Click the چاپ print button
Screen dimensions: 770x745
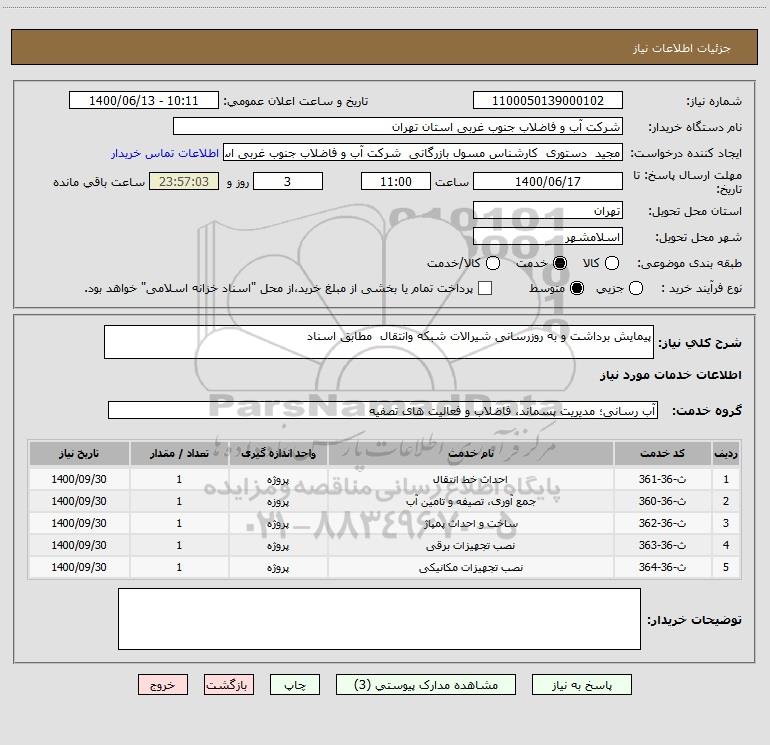295,685
